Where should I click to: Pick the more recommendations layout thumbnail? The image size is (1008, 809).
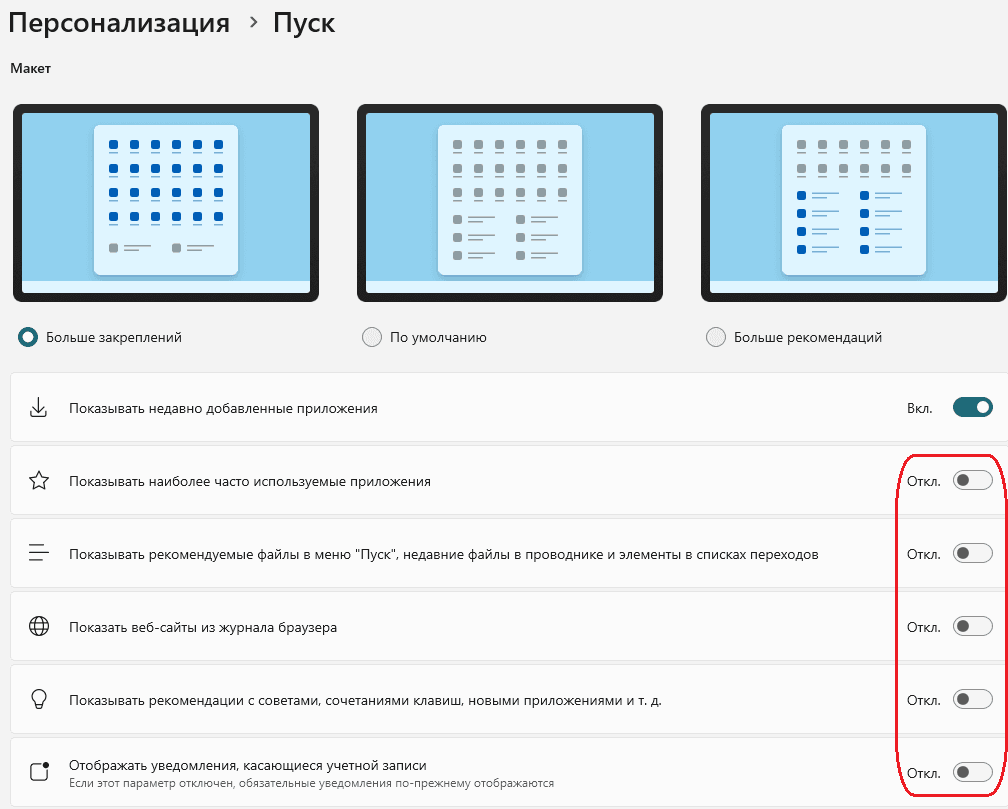click(x=854, y=203)
